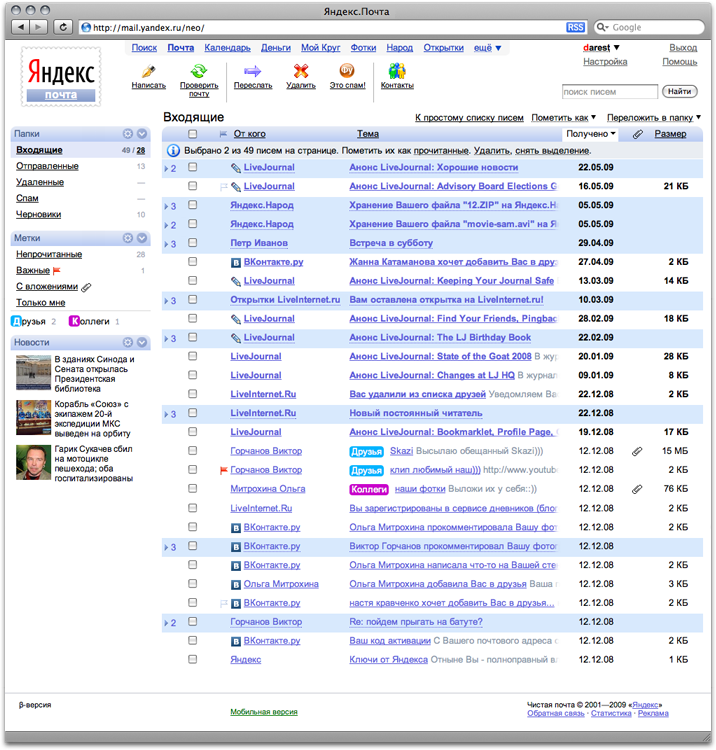Click the RSS badge in address bar
This screenshot has height=750, width=716.
click(576, 27)
